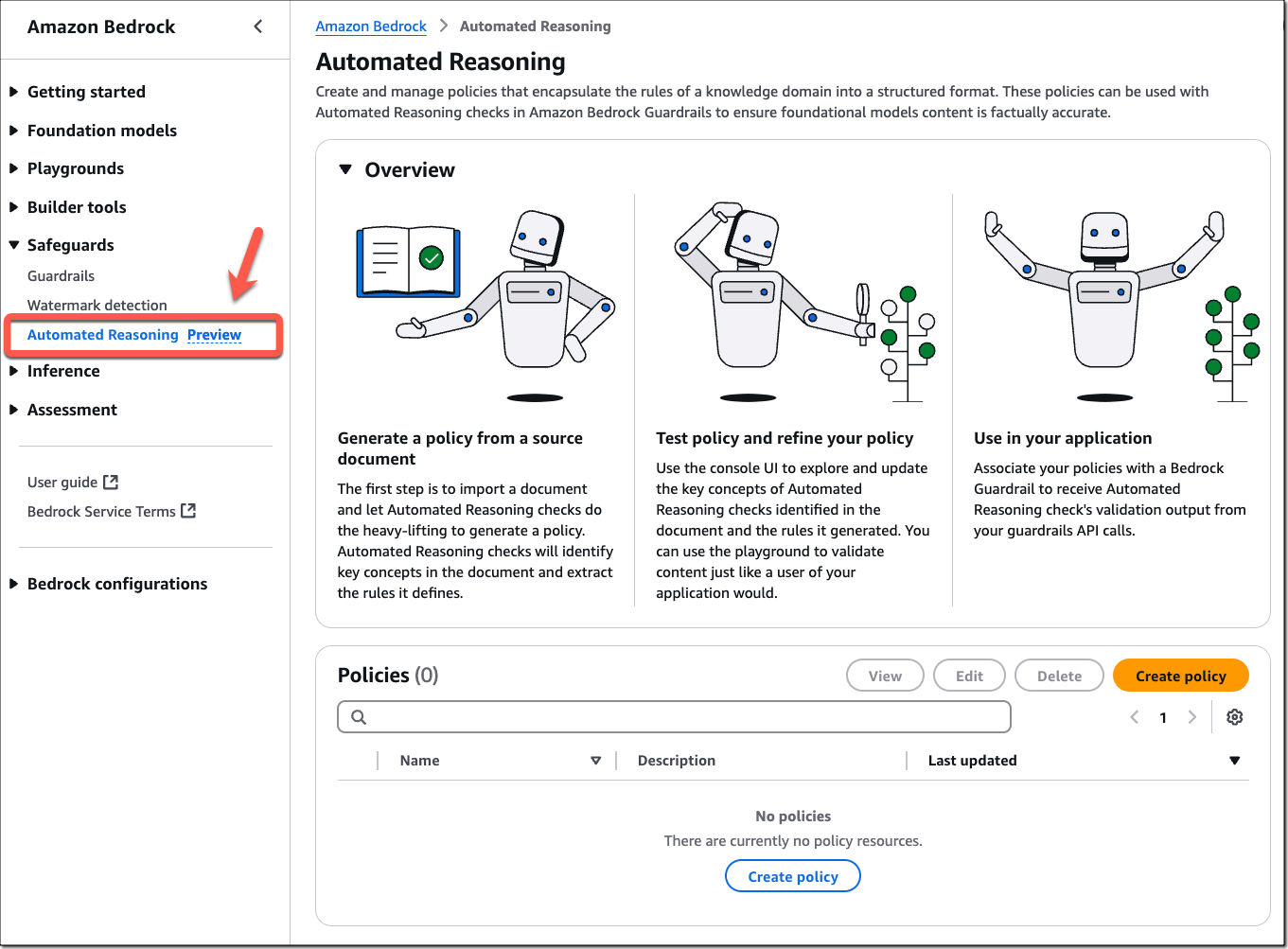Click the Bedrock Service Terms external link icon
The width and height of the screenshot is (1288, 949).
(x=189, y=511)
